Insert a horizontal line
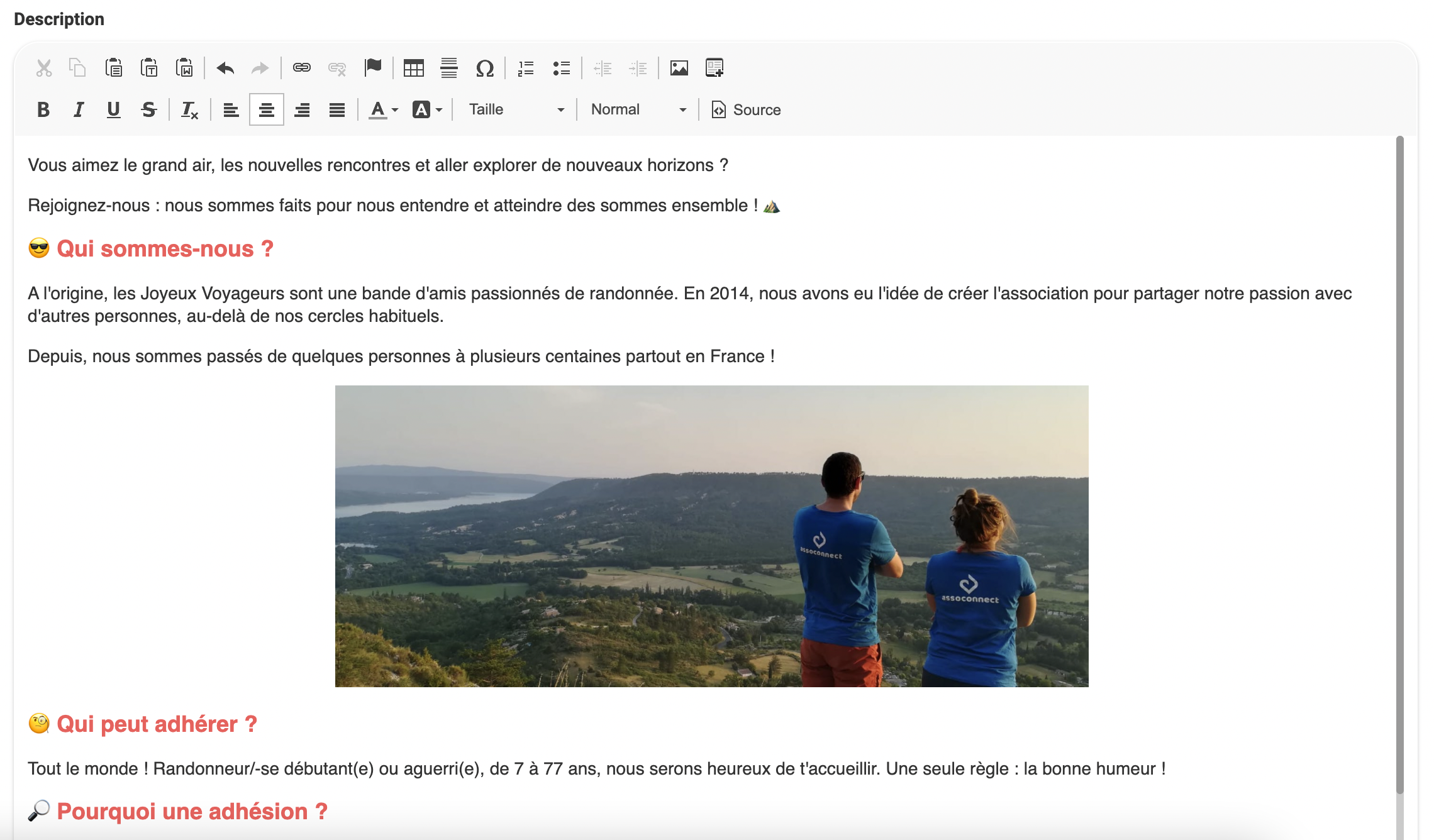 (449, 68)
